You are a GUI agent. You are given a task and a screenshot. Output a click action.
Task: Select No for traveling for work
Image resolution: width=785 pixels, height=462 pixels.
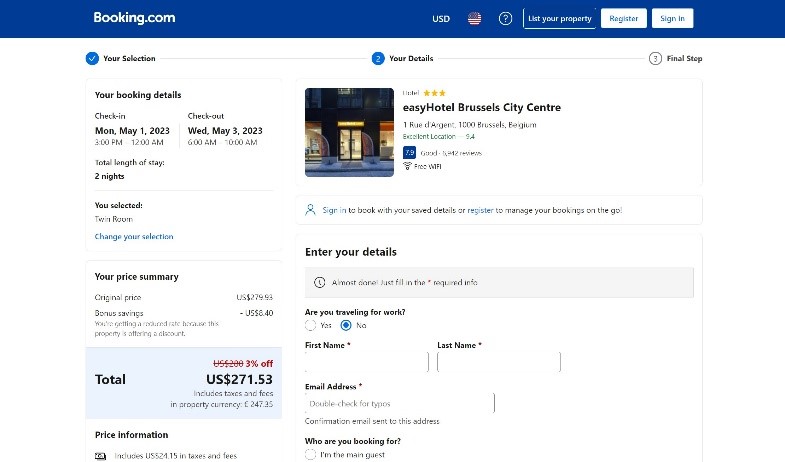(346, 325)
